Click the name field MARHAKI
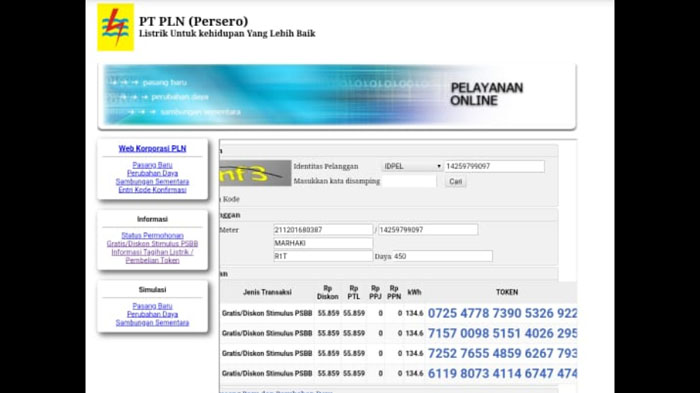Screen dimensions: 700x393 tap(323, 243)
